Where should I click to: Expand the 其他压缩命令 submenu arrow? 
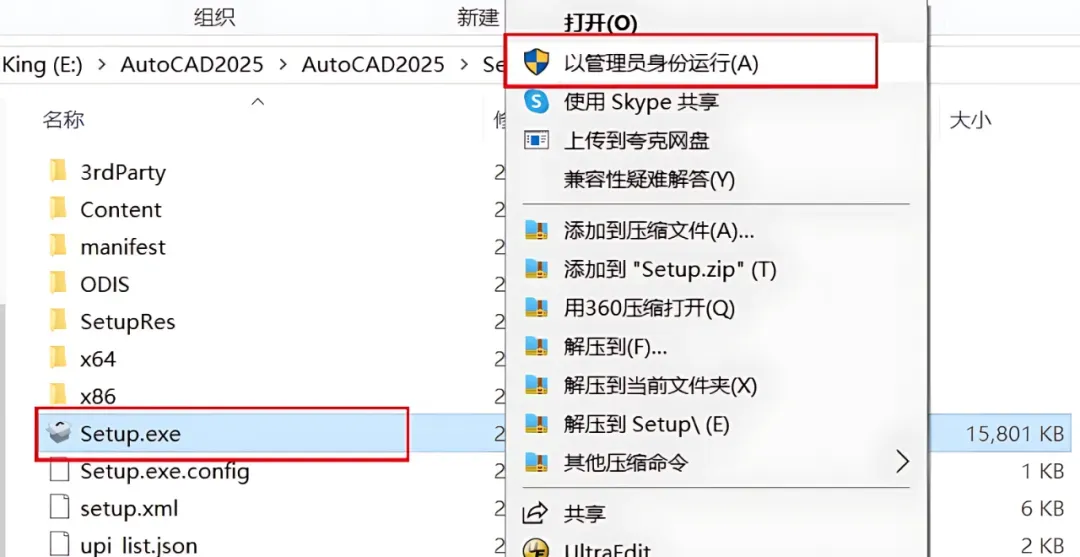tap(902, 462)
